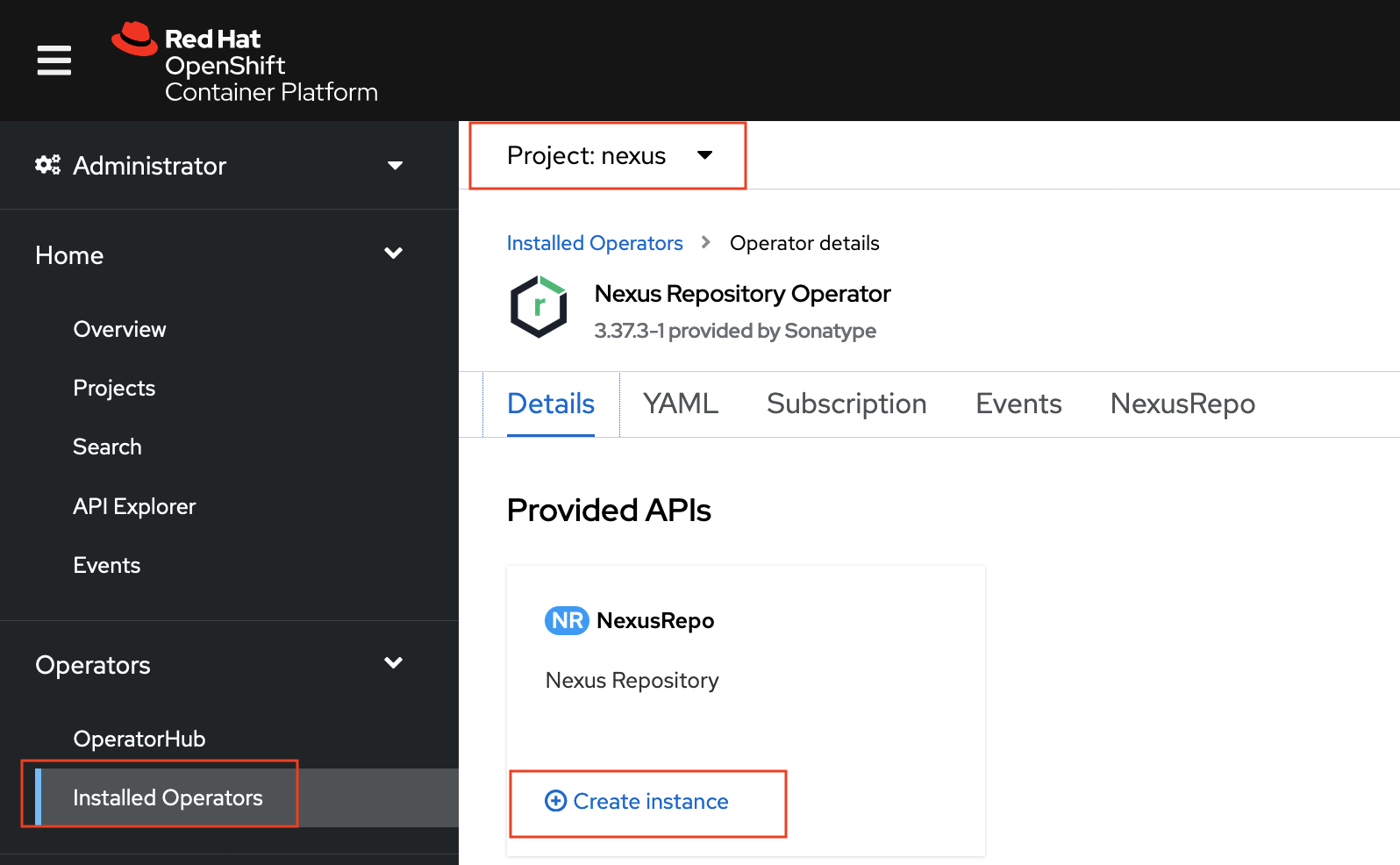The height and width of the screenshot is (865, 1400).
Task: Click the Nexus Repository Operator hexagon logo
Action: [x=539, y=307]
